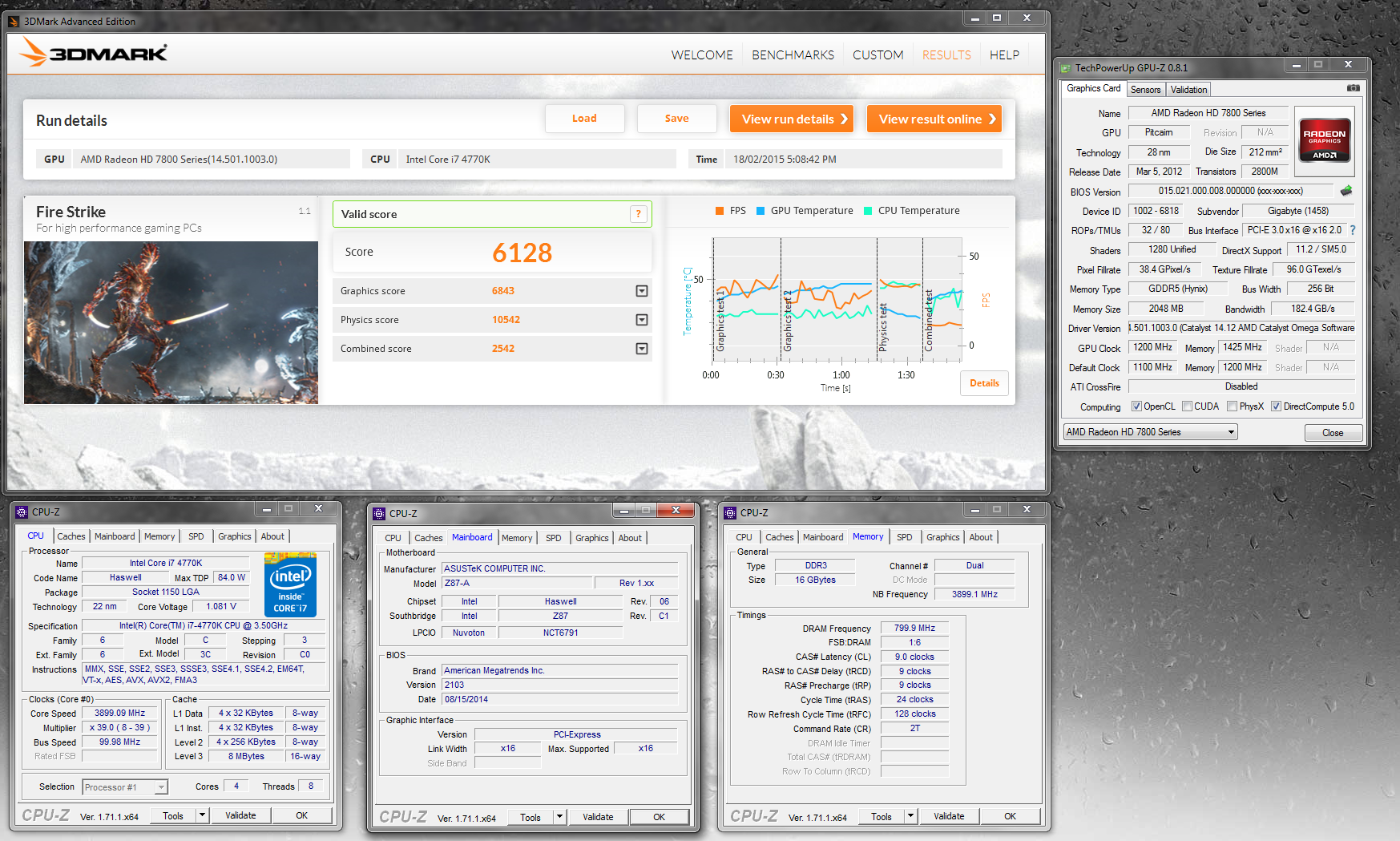Open Tools dropdown arrow in CPU-Z Mainboard window

coord(559,817)
